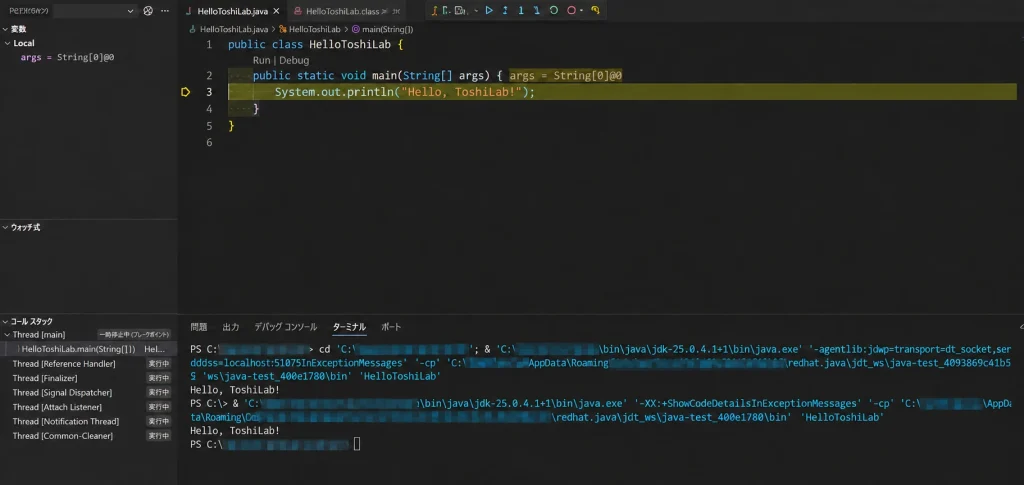Open the dropdown arrow beside Stop
The image size is (1024, 485).
581,10
